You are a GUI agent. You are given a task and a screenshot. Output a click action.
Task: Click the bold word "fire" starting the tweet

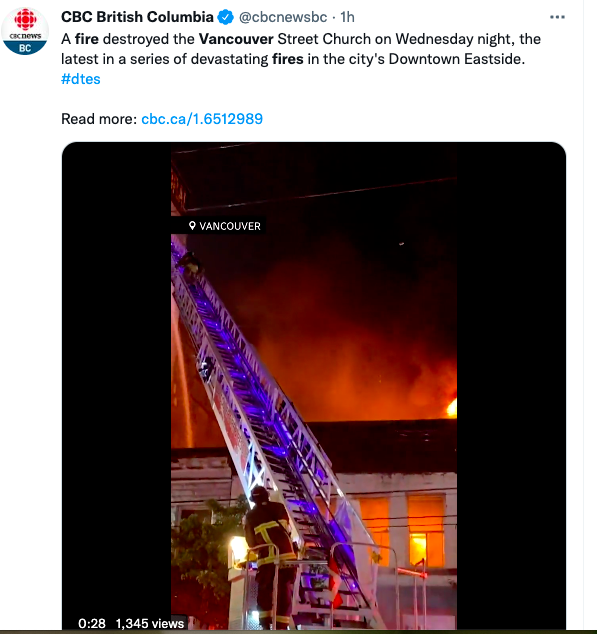87,39
